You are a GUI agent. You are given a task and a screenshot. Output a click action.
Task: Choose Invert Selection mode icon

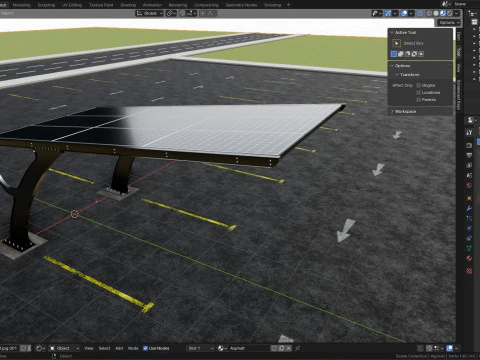[414, 54]
